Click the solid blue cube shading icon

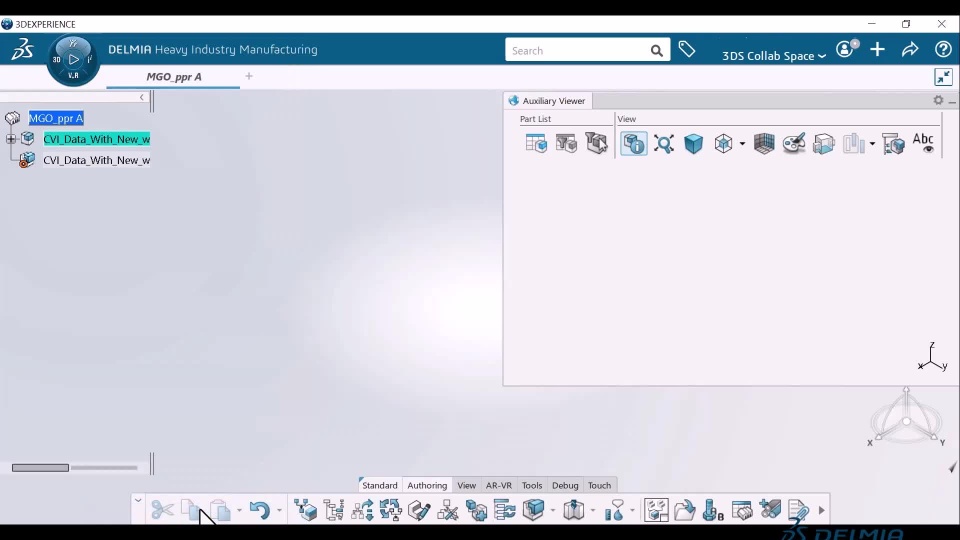[694, 143]
